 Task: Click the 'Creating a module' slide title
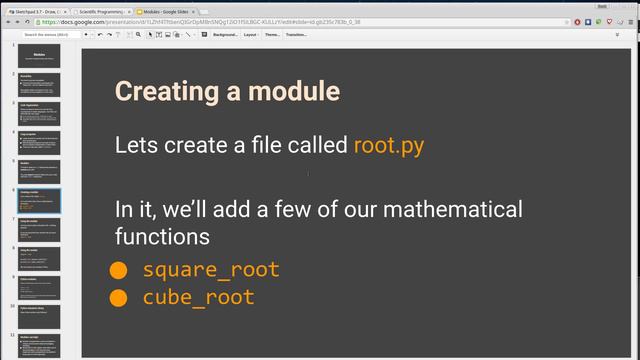(x=227, y=91)
